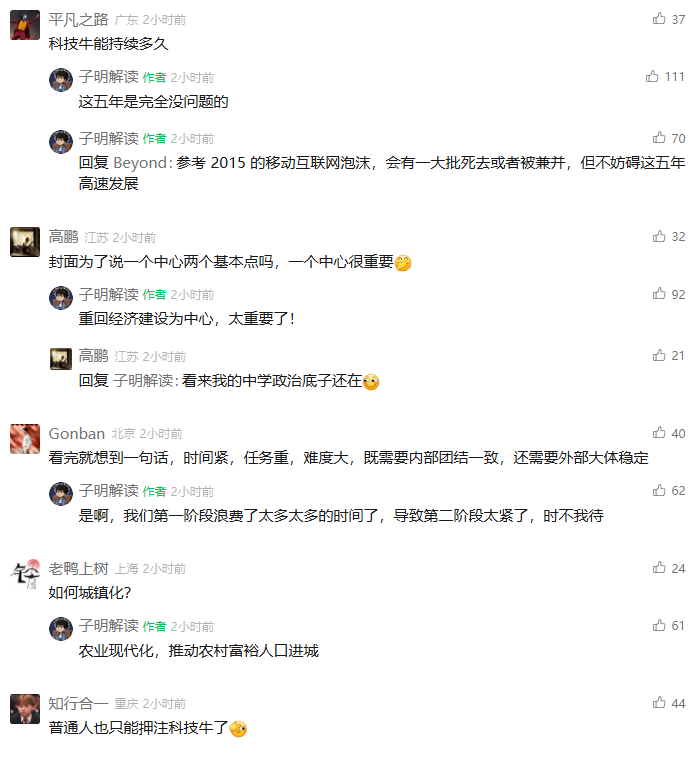Click 知行合一's profile picture
Viewport: 699px width, 765px height.
coord(25,708)
